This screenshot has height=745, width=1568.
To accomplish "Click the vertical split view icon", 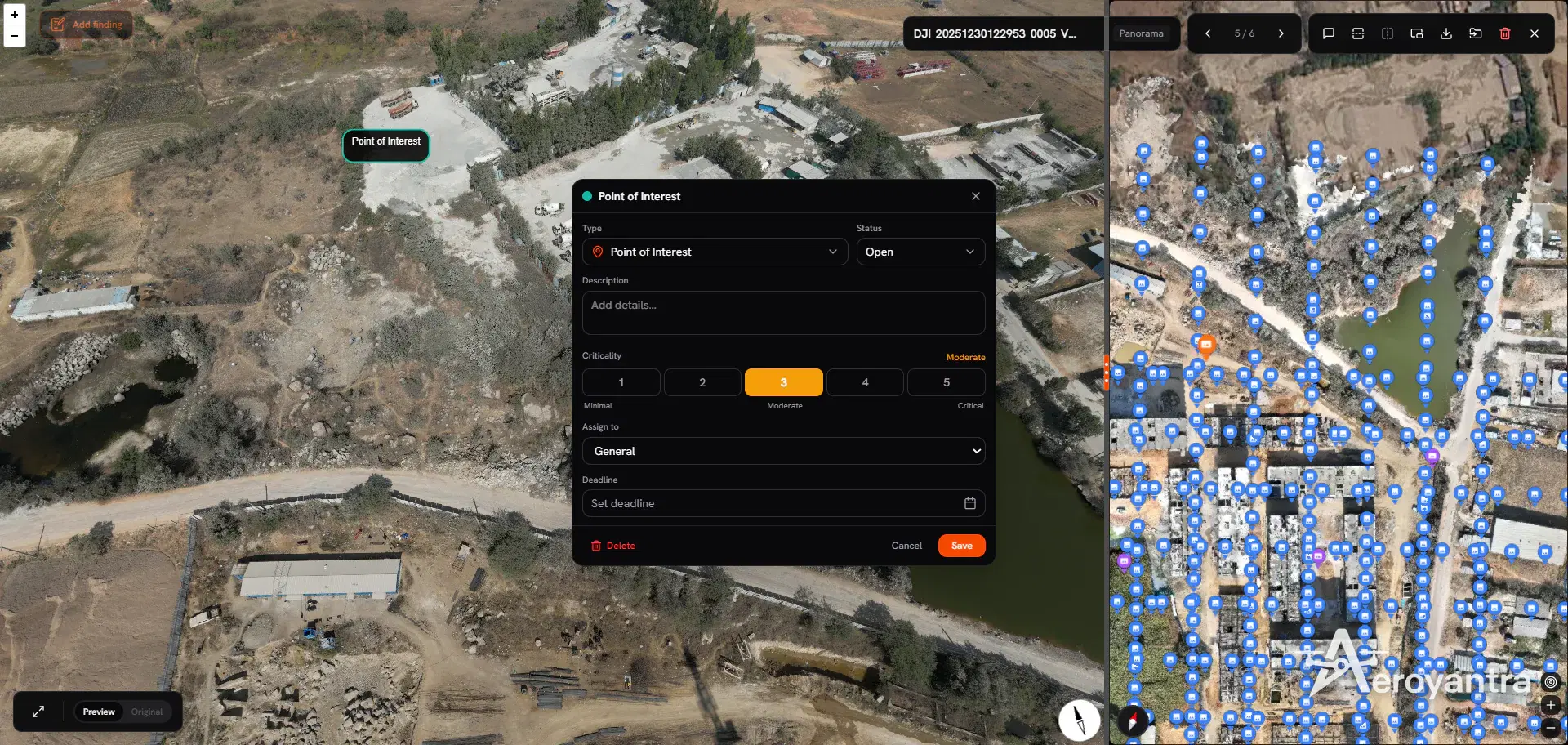I will 1388,33.
